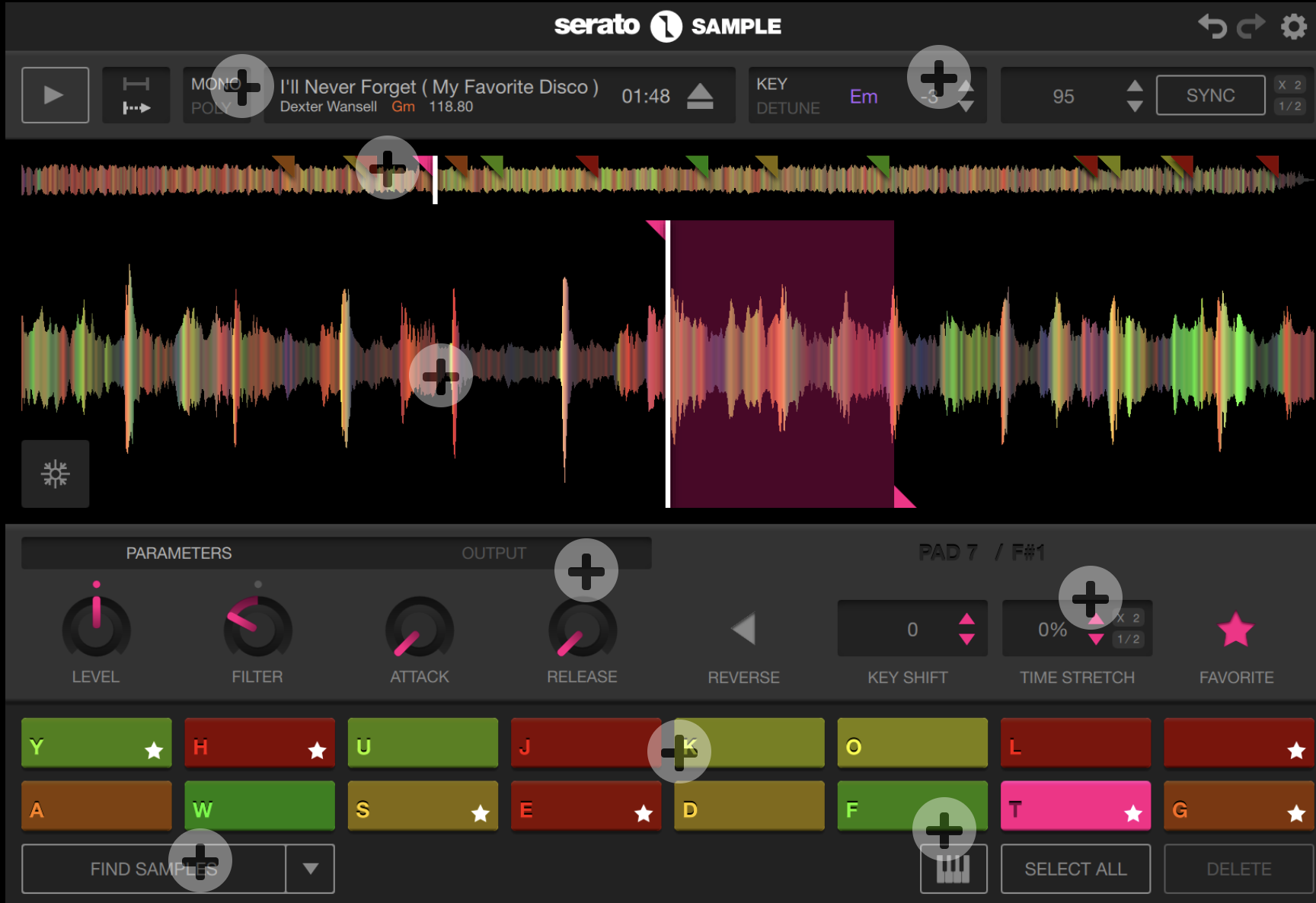Undo the last action
The image size is (1316, 903).
click(x=1212, y=27)
